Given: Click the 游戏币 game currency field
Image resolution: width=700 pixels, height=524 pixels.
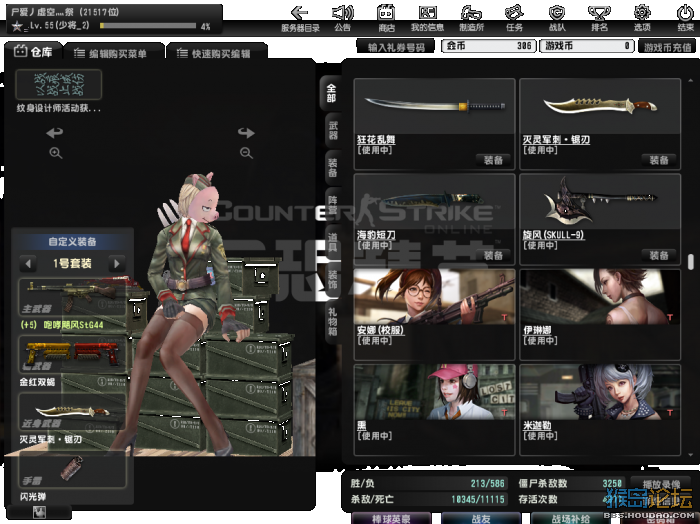Looking at the screenshot, I should pyautogui.click(x=587, y=46).
